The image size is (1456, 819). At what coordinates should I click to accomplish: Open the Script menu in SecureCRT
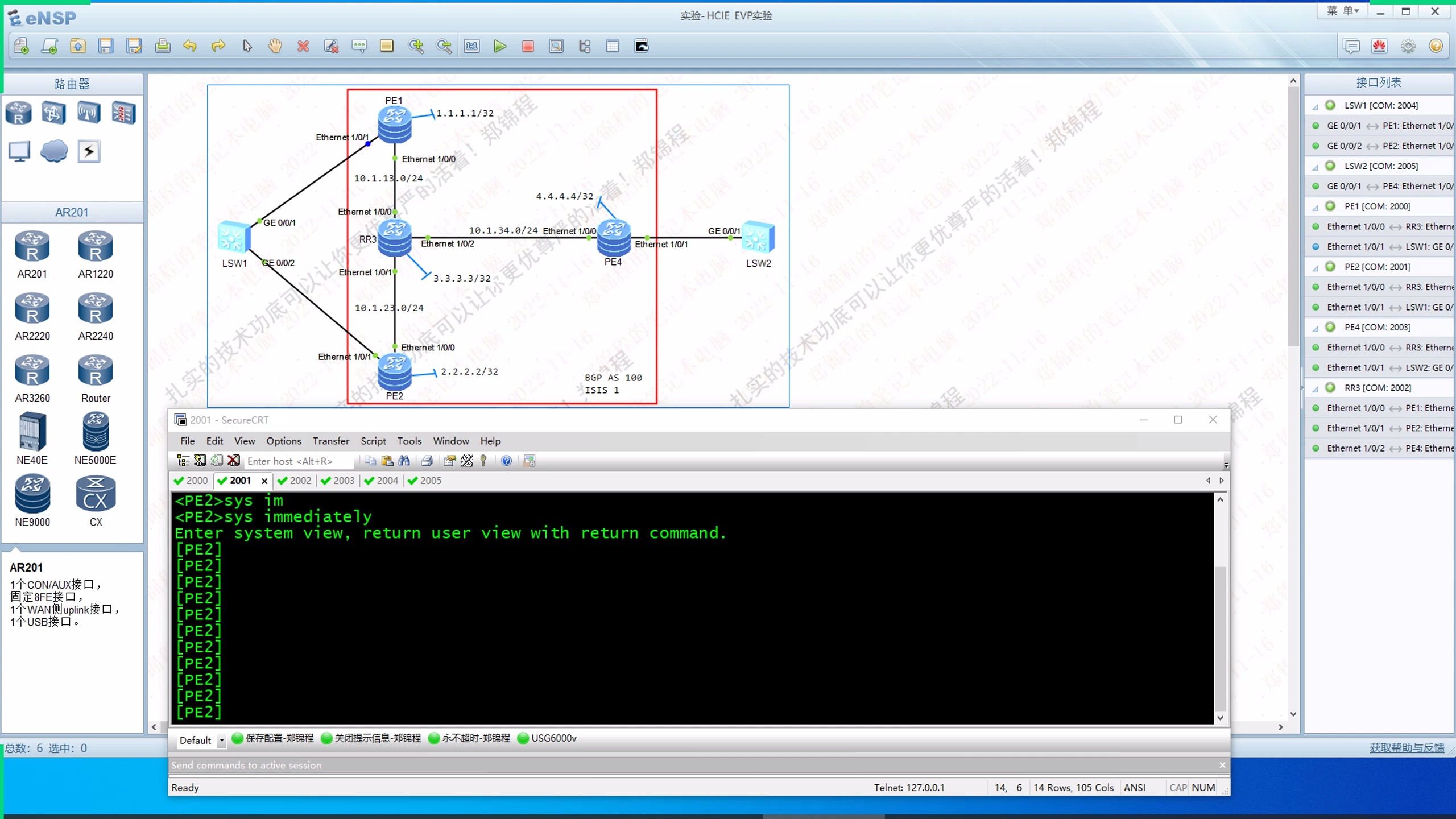[373, 441]
